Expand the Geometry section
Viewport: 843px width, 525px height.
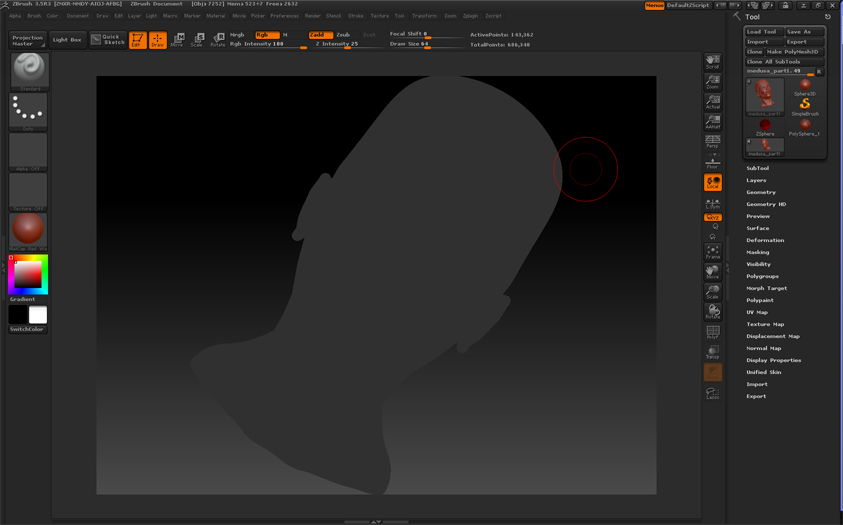coord(760,192)
